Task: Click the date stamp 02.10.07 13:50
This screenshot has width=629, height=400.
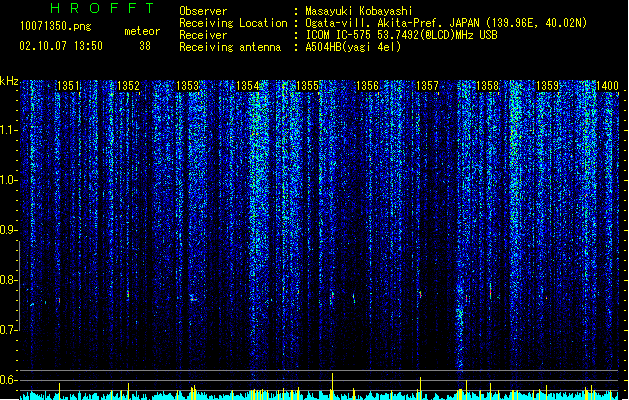Action: point(61,46)
